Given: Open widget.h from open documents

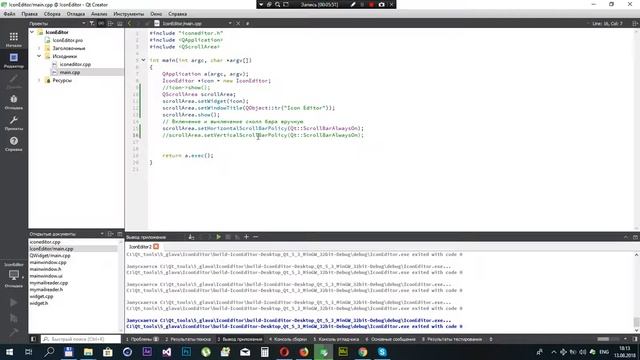Looking at the screenshot, I should pyautogui.click(x=39, y=303).
